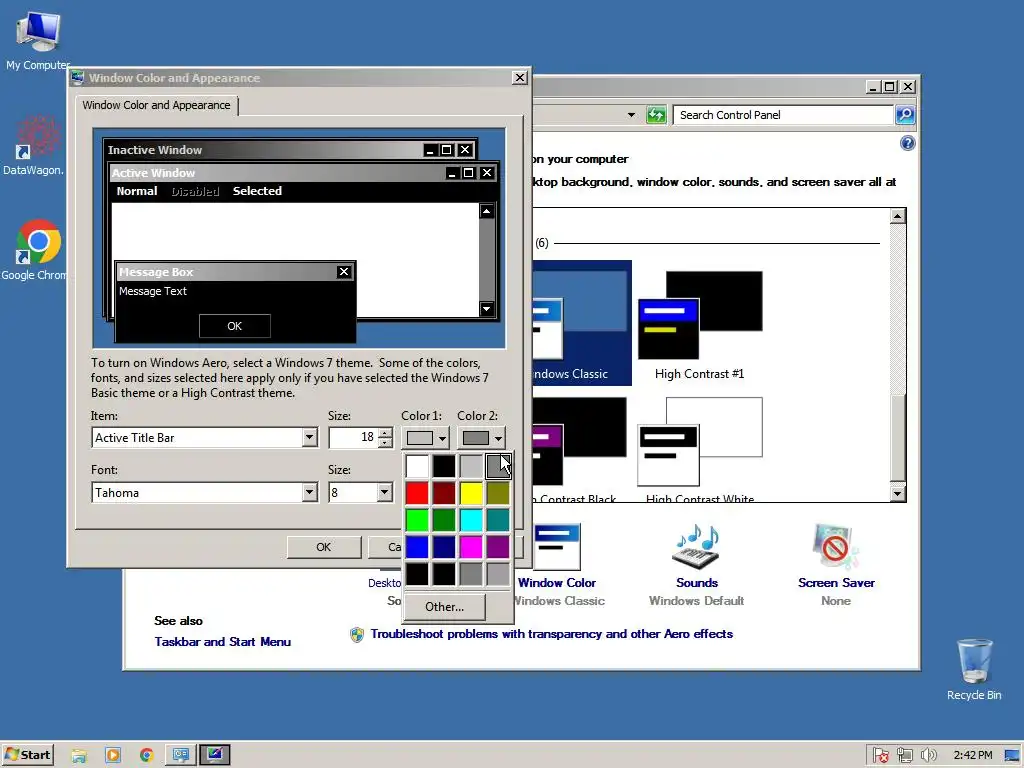
Task: Click the Screen Saver link text
Action: click(836, 583)
